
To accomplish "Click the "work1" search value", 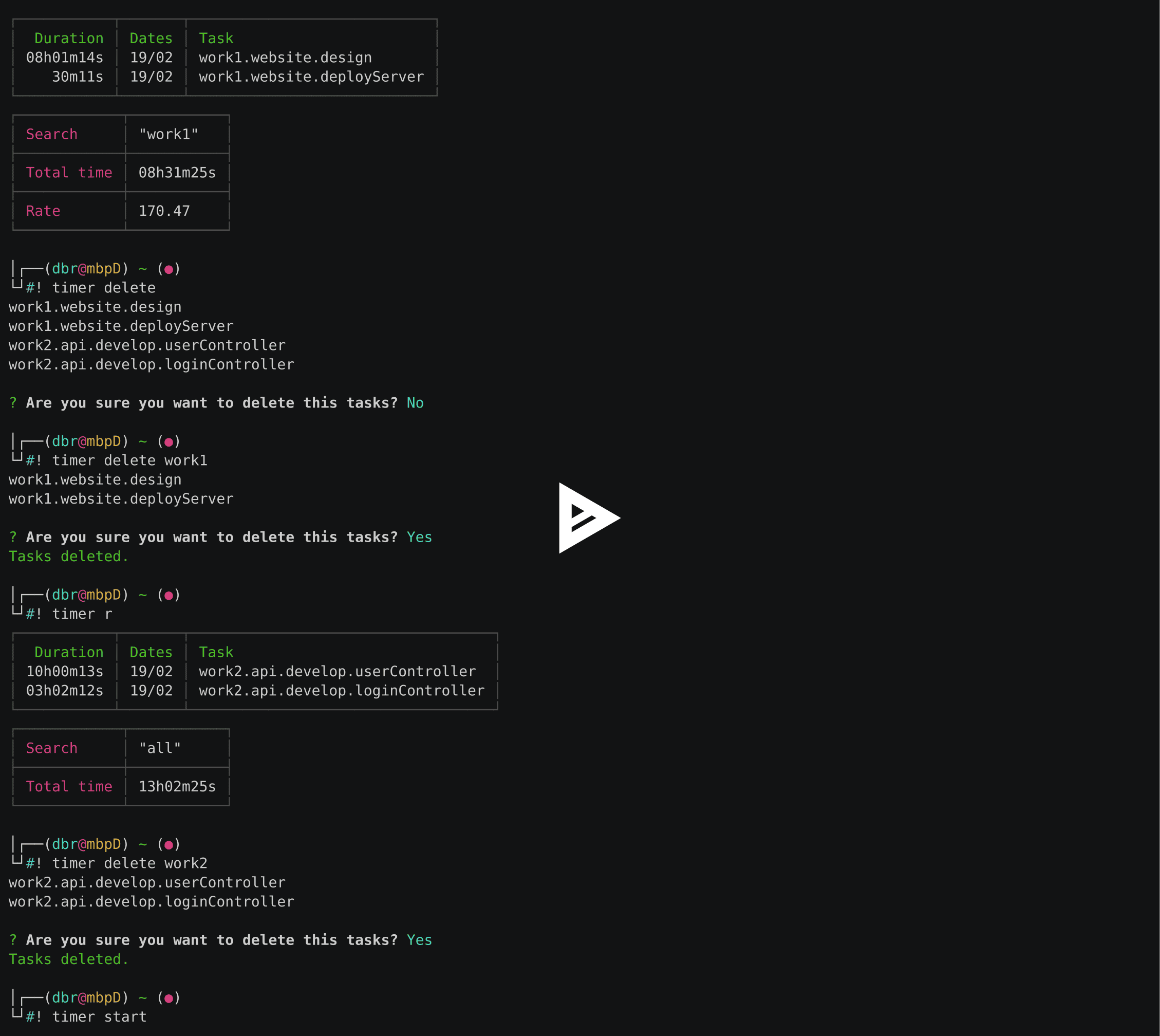I will tap(169, 134).
